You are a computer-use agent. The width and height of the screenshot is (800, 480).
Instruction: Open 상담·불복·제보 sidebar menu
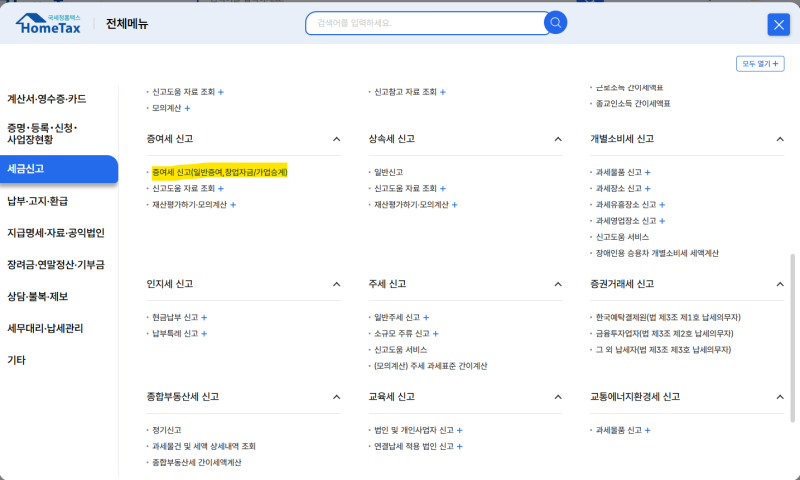[37, 296]
